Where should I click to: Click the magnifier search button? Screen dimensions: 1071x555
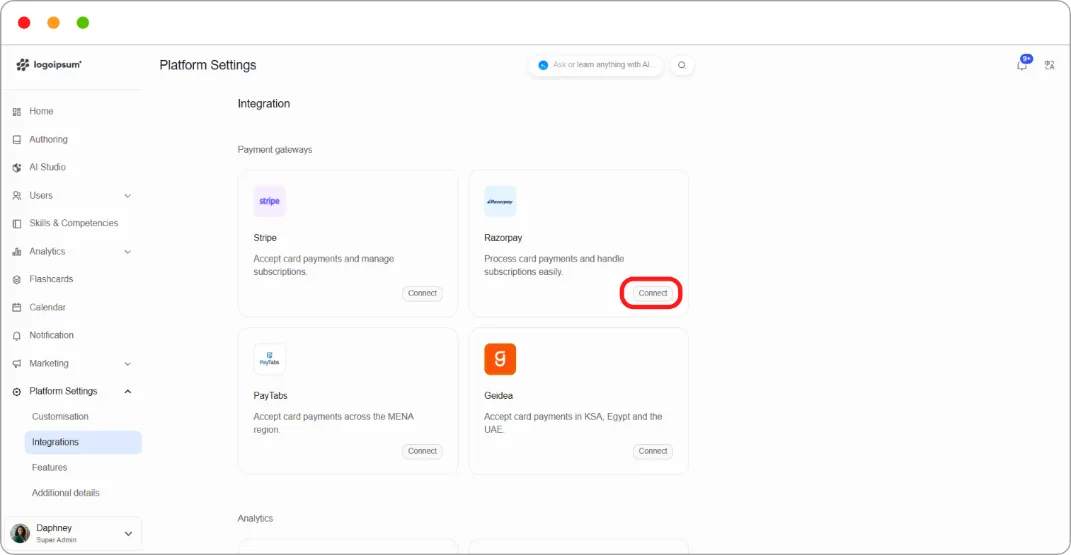(682, 65)
